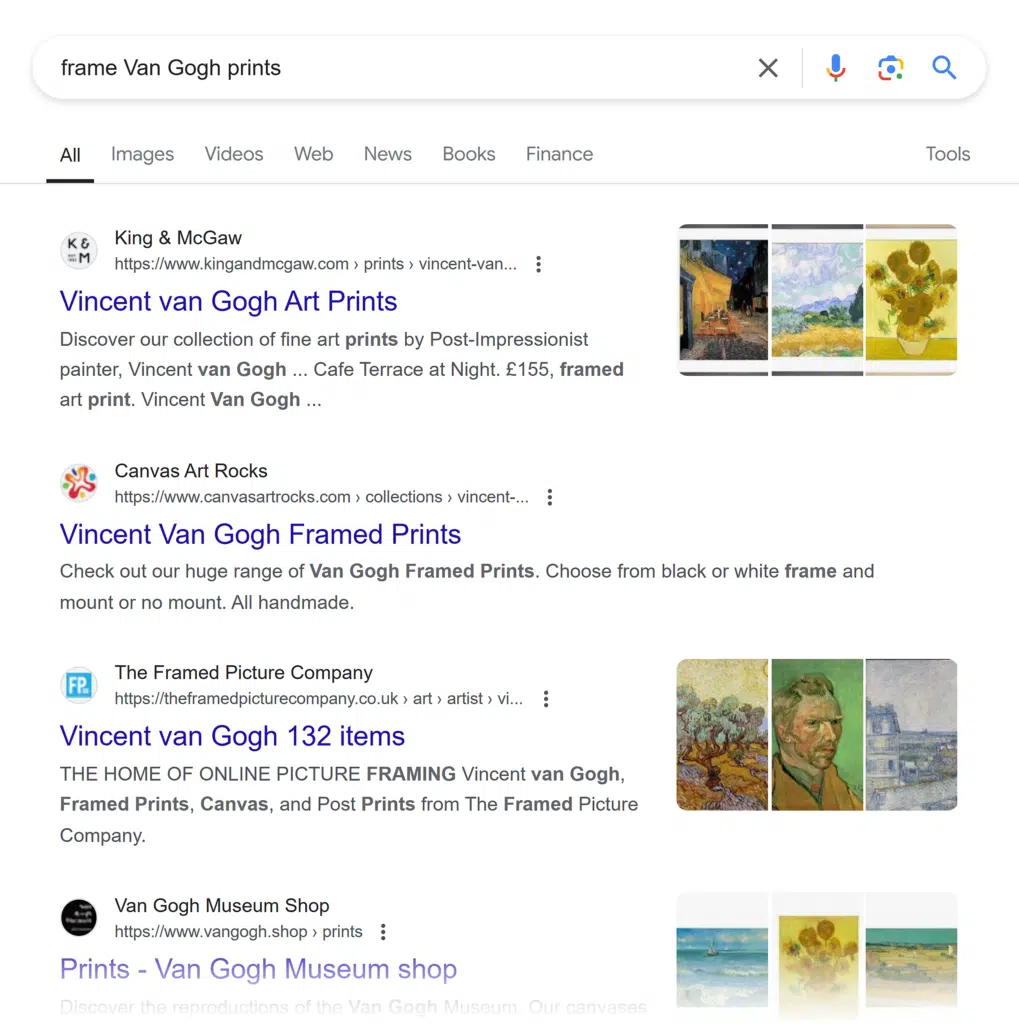Click the Van Gogh Museum Shop favicon
Screen dimensions: 1019x1024
(x=79, y=918)
